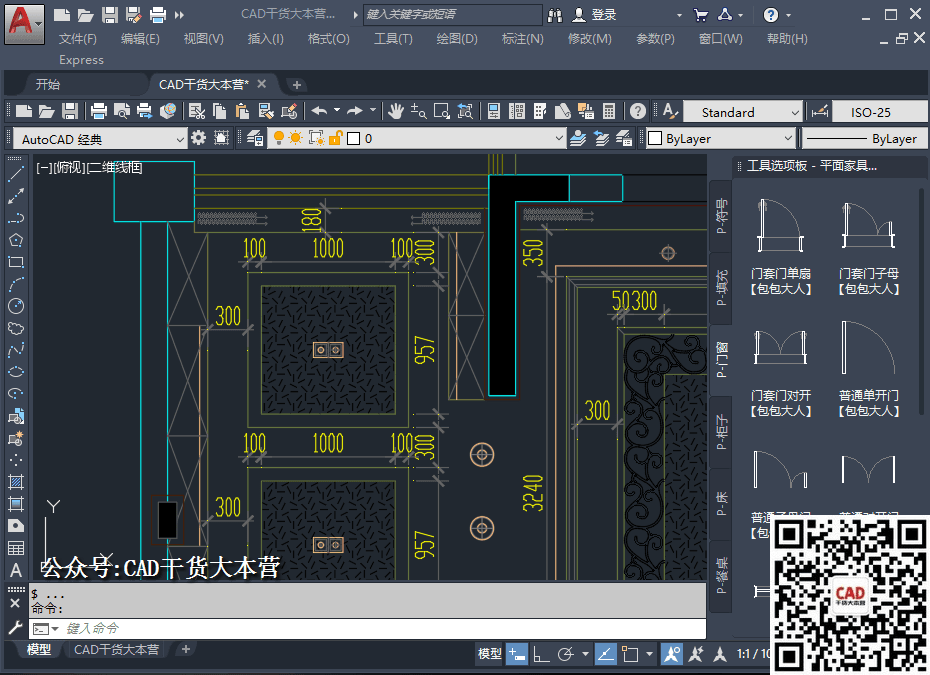This screenshot has height=675, width=930.
Task: Click the QuickCalc calculator icon
Action: coord(609,111)
